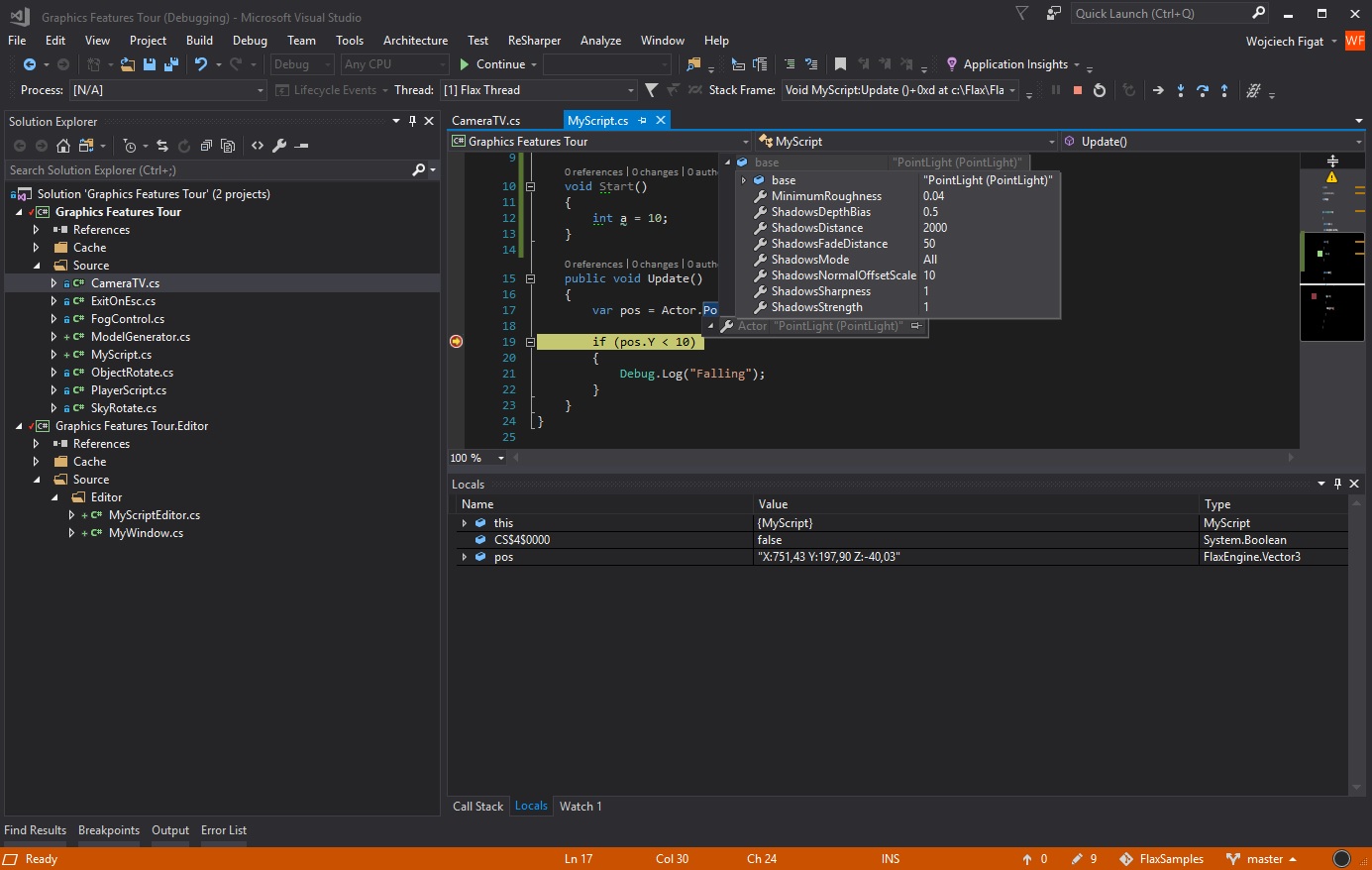Screen dimensions: 1372x870
Task: Expand the 'this' variable in Locals
Action: pos(464,523)
